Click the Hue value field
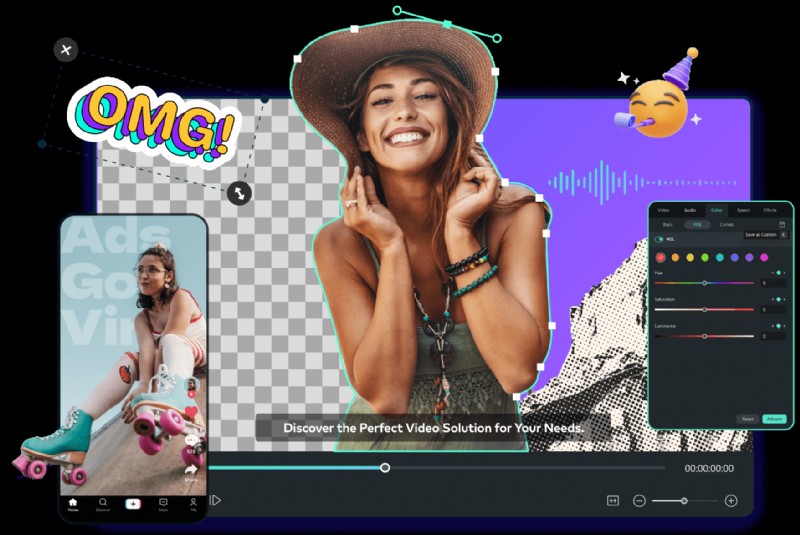The image size is (800, 535). pyautogui.click(x=773, y=283)
